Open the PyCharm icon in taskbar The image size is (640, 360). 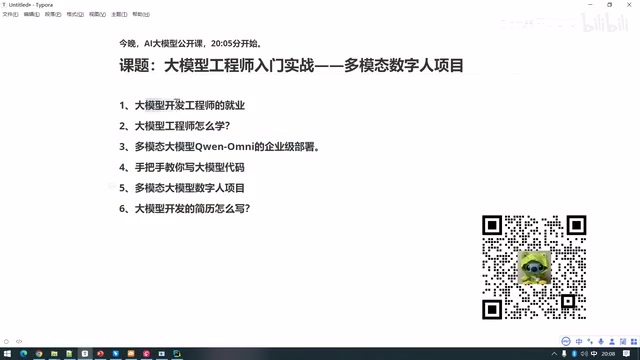177,353
